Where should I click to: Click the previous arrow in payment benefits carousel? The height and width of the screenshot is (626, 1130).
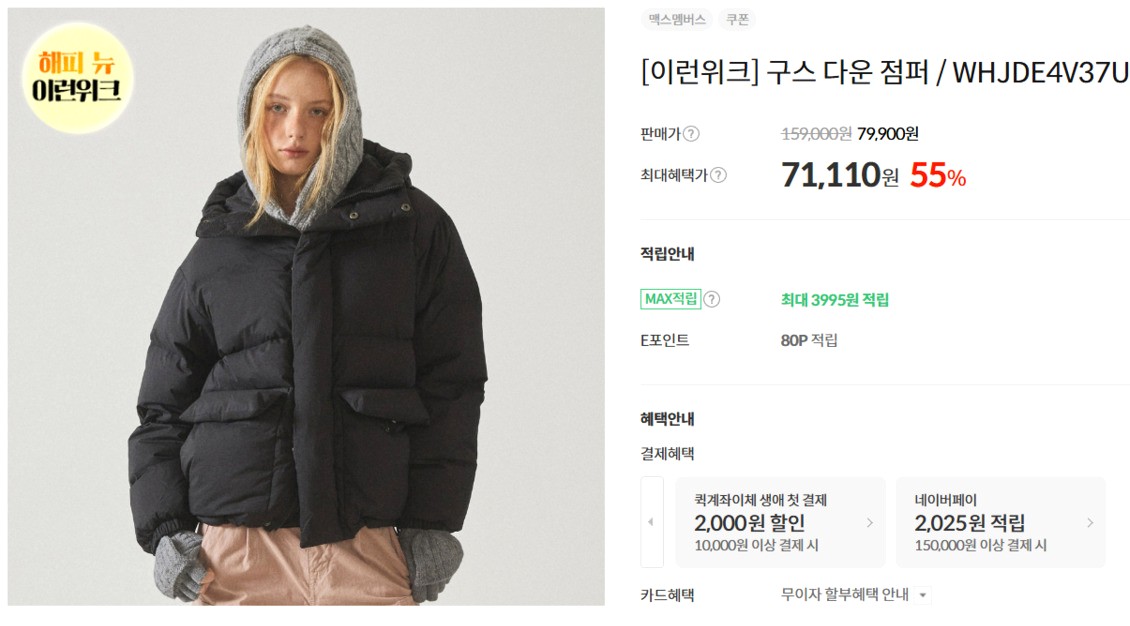[651, 522]
